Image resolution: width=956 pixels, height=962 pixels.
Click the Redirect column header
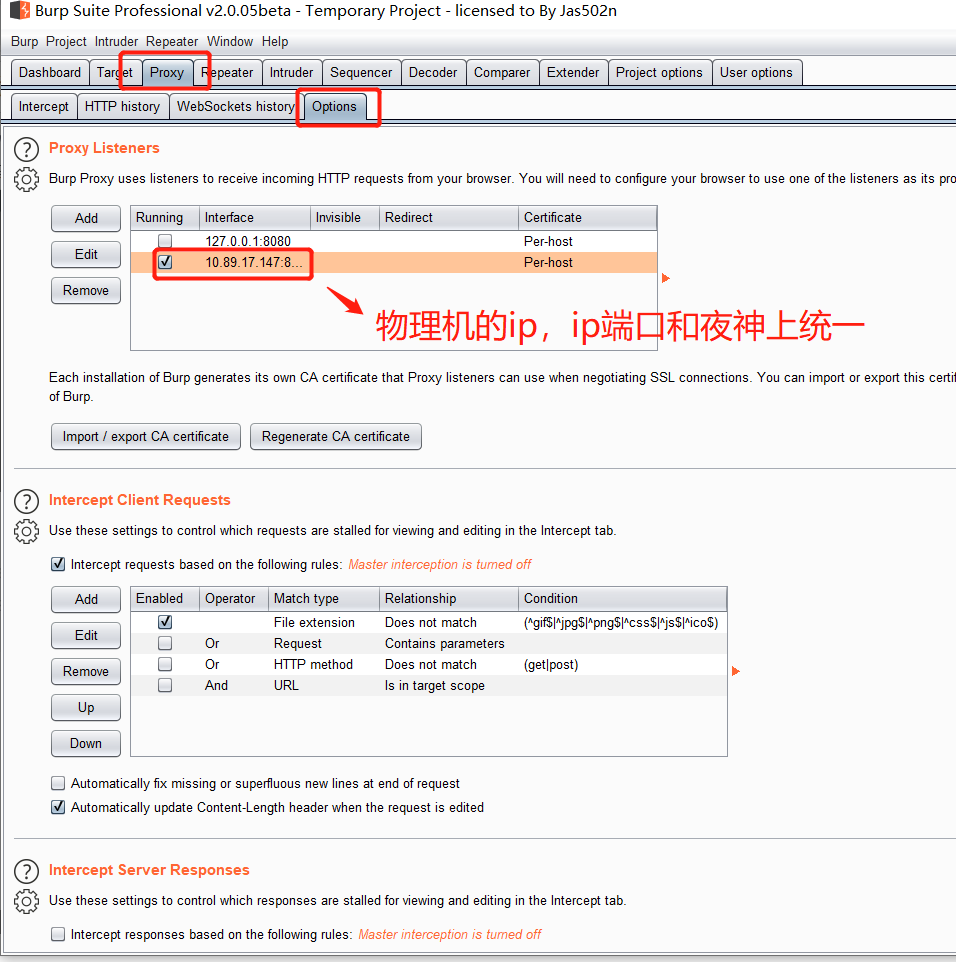click(x=449, y=218)
